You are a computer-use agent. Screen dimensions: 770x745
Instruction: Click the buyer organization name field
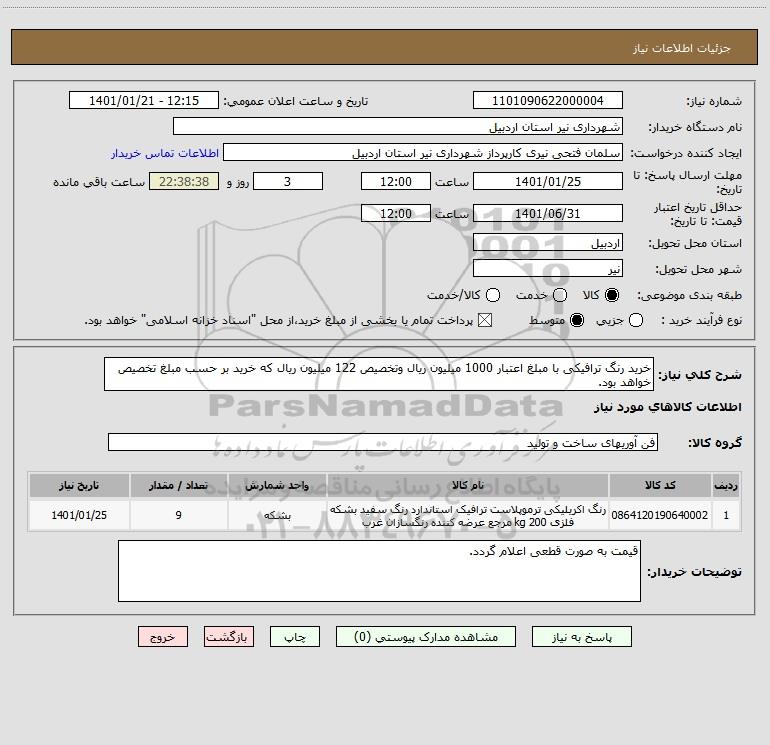point(398,127)
